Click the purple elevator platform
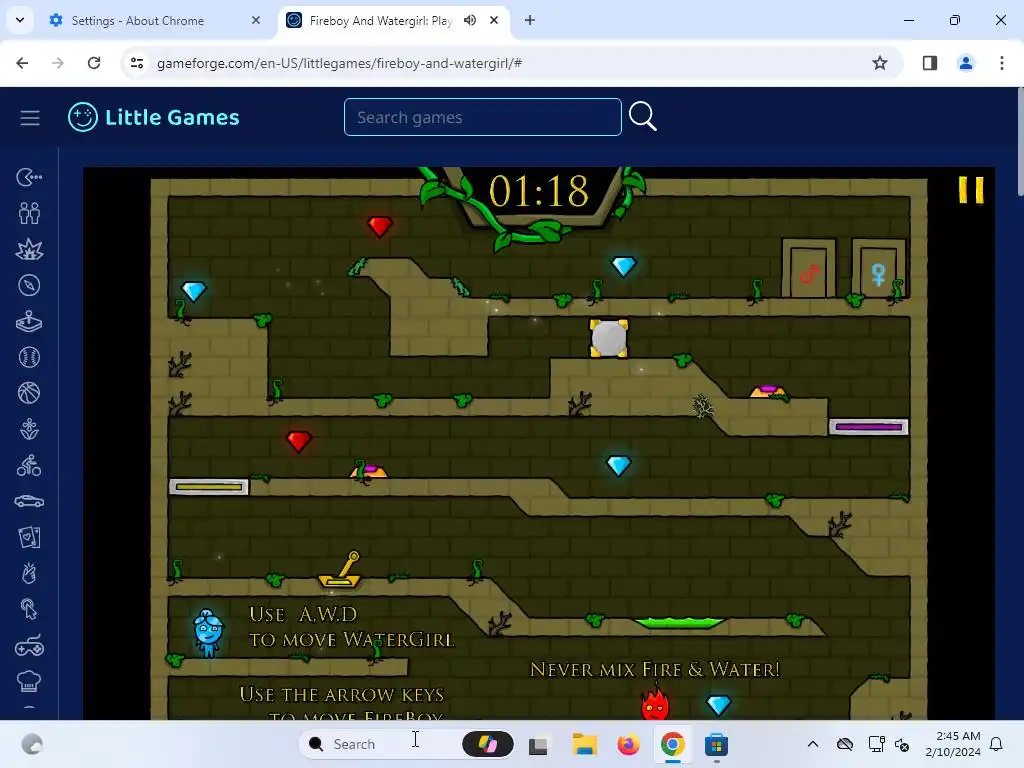The width and height of the screenshot is (1024, 768). point(869,427)
